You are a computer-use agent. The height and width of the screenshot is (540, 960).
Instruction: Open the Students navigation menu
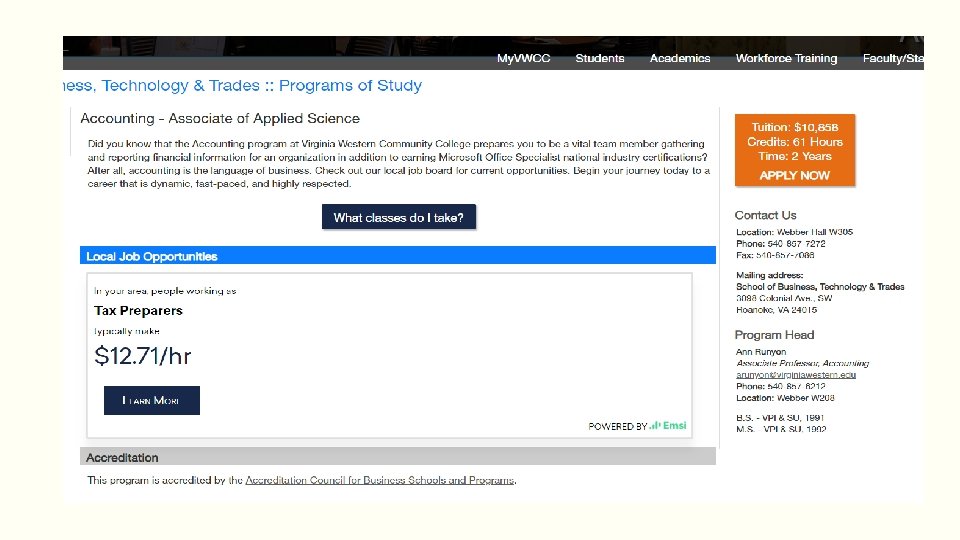pyautogui.click(x=599, y=58)
